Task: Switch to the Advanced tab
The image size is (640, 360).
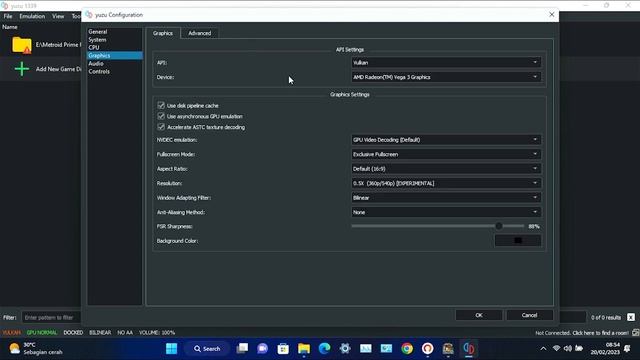Action: pyautogui.click(x=200, y=33)
